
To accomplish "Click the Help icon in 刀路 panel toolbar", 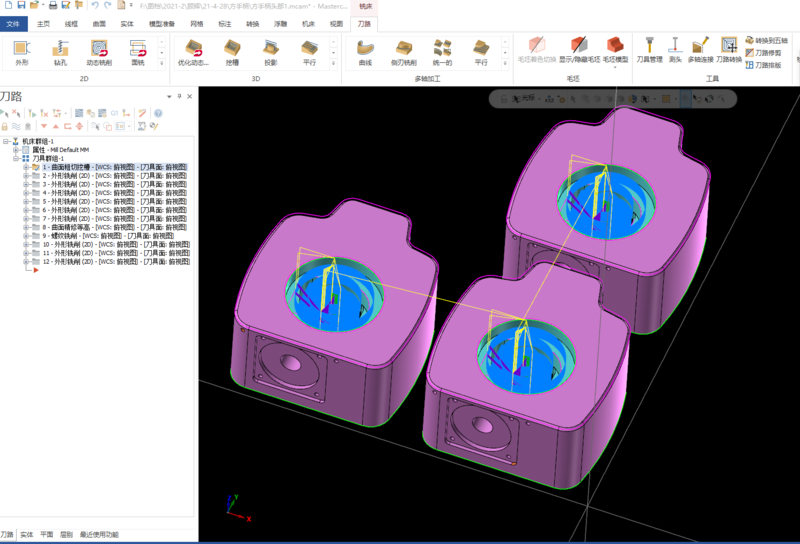I will click(158, 113).
